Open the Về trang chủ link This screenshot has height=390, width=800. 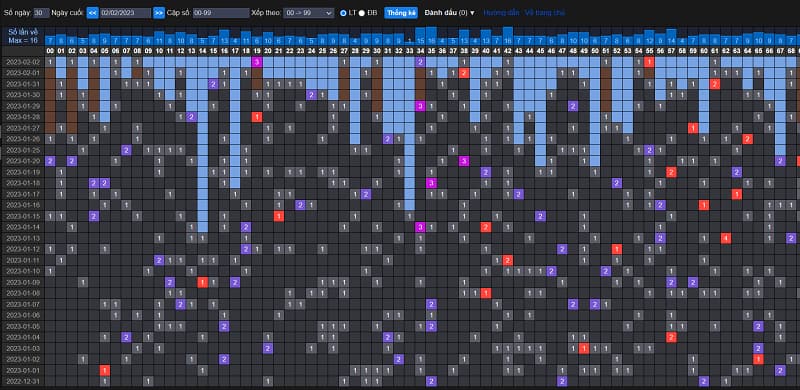coord(545,13)
